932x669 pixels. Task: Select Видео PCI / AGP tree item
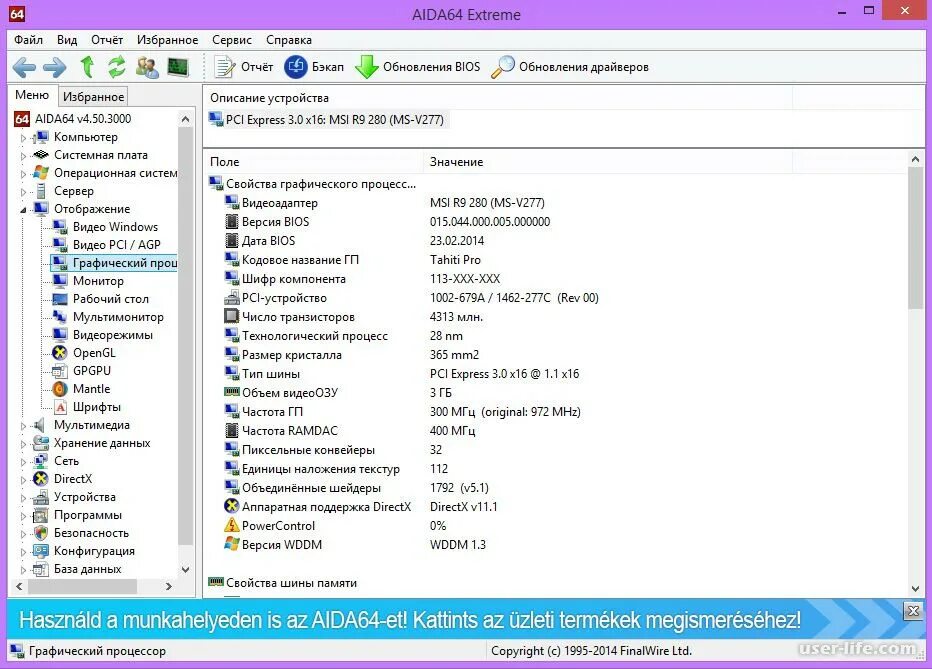point(116,245)
